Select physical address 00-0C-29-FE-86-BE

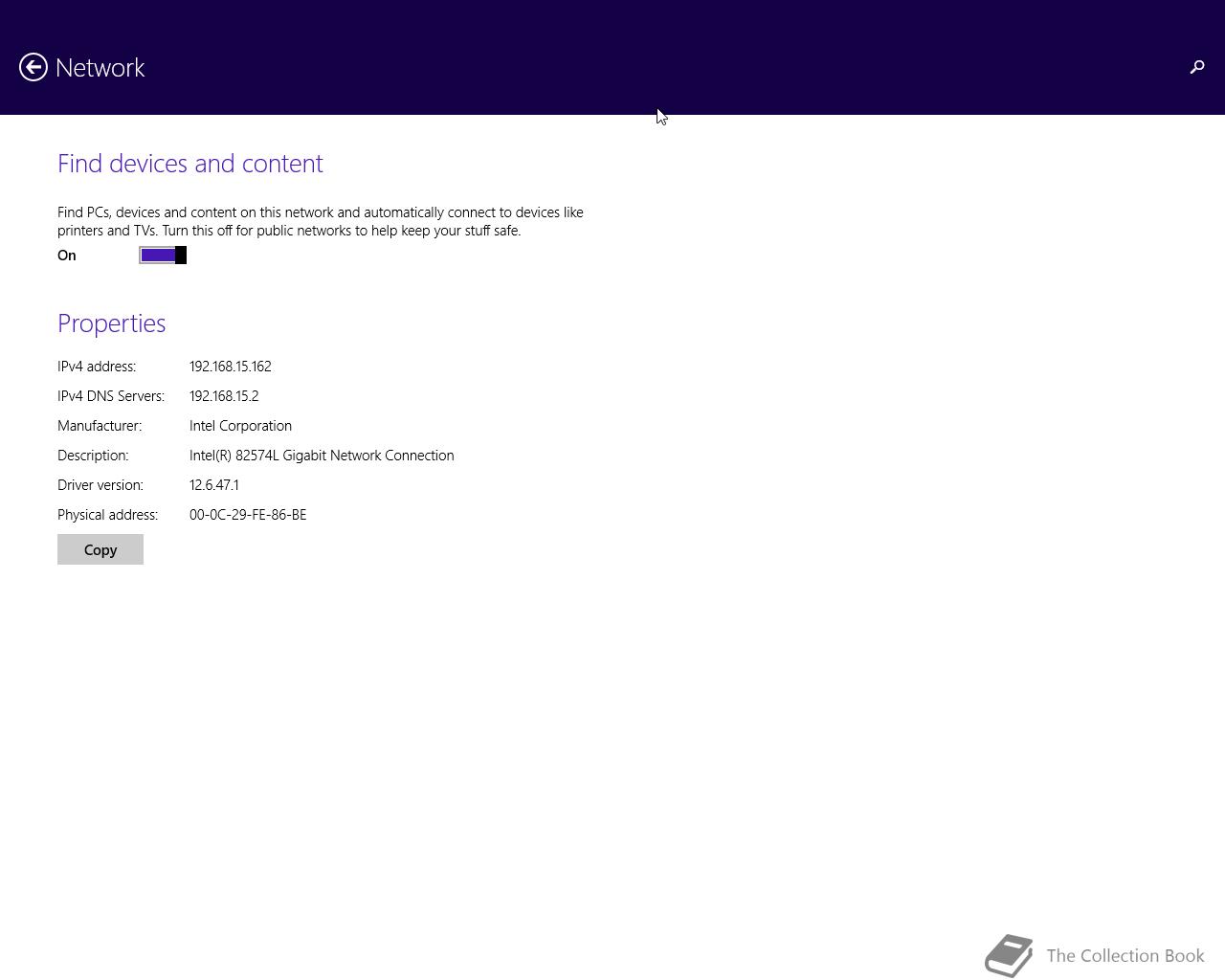coord(248,515)
